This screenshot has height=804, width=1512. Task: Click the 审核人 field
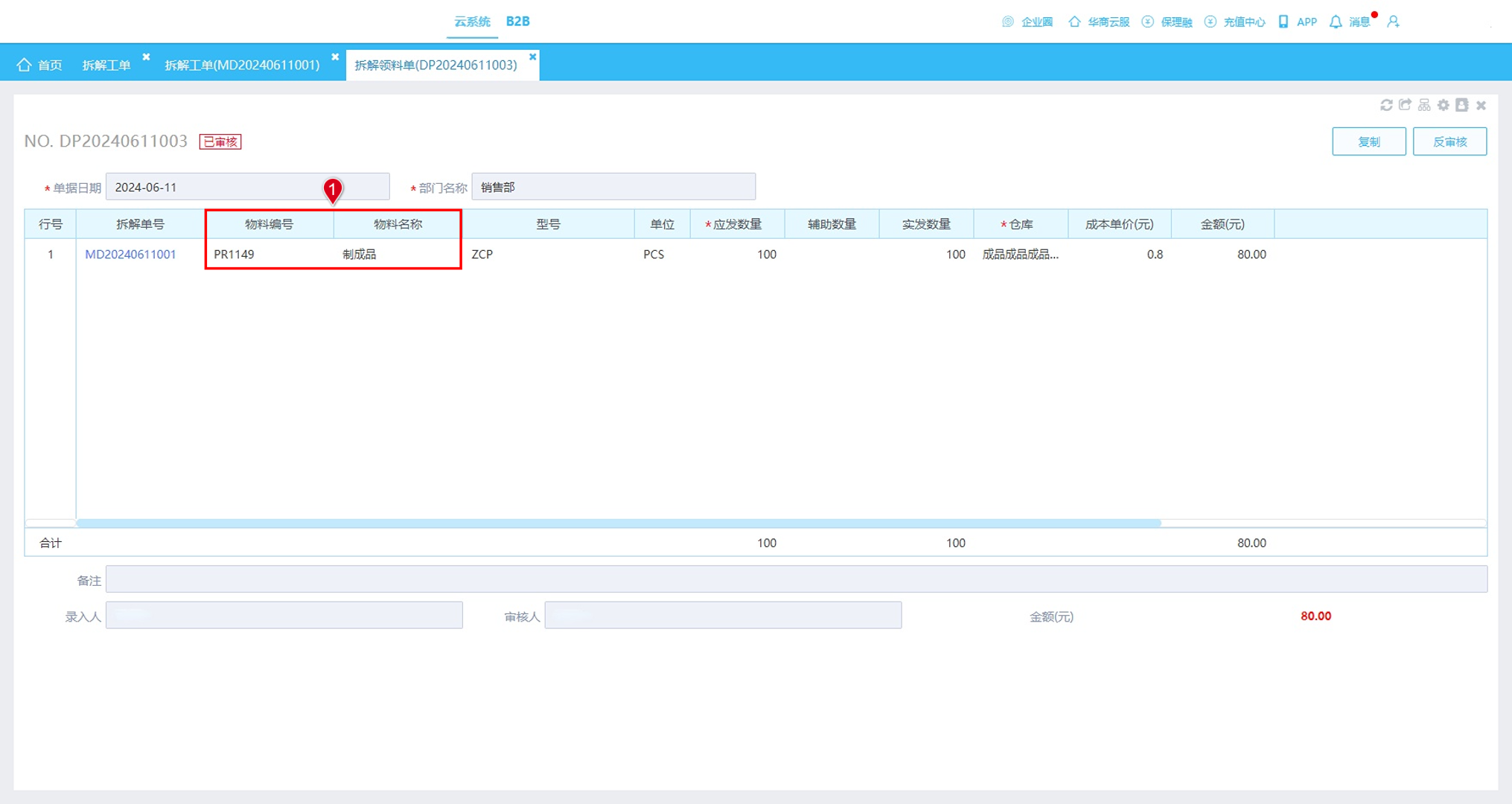(x=723, y=616)
